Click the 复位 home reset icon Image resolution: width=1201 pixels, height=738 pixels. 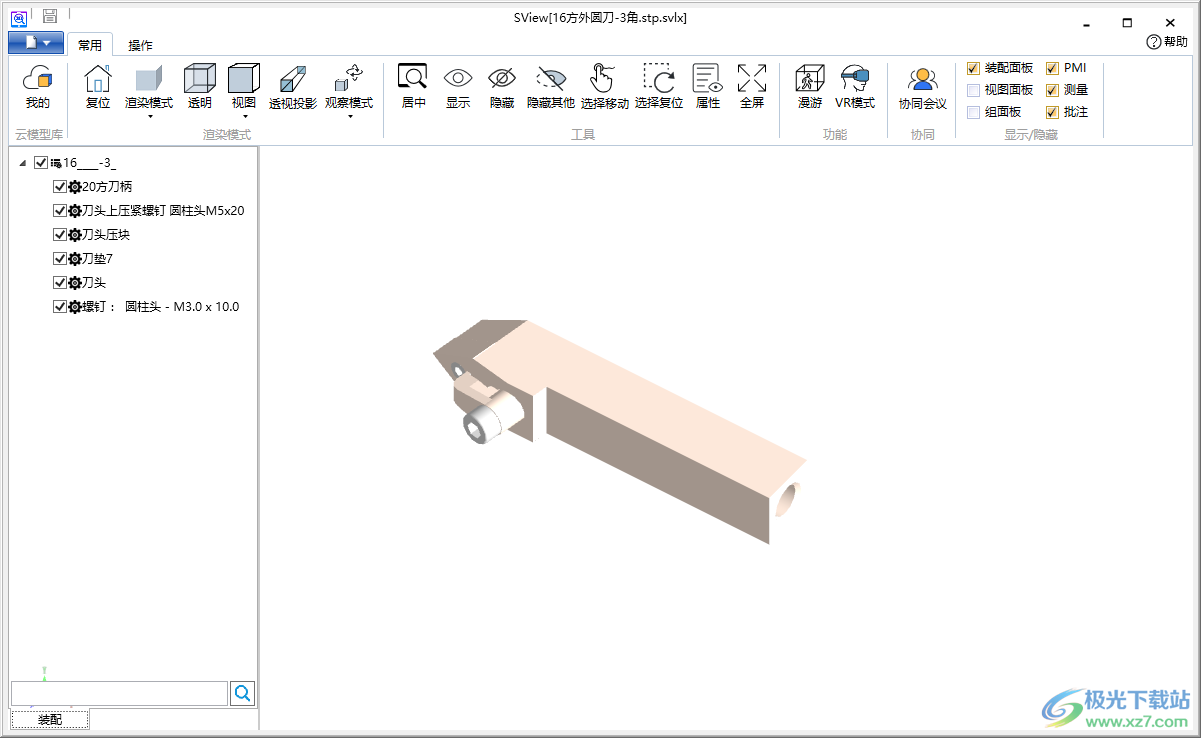click(x=98, y=80)
